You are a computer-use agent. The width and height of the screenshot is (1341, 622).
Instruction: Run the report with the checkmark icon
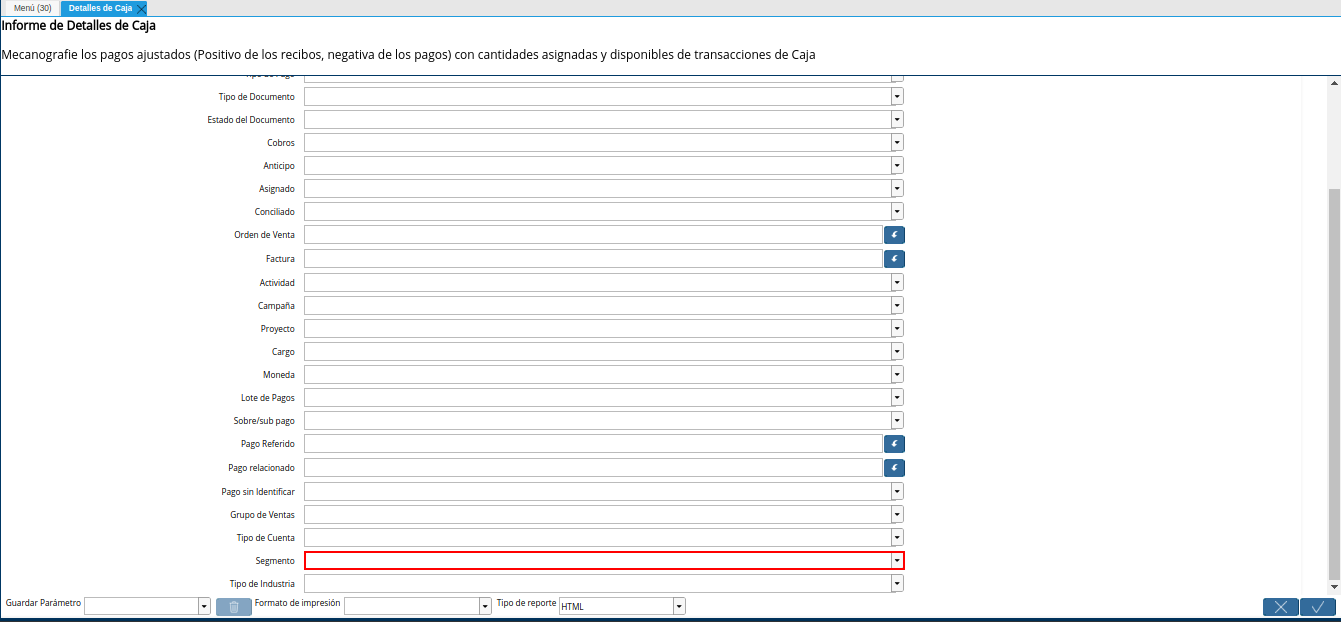coord(1318,606)
